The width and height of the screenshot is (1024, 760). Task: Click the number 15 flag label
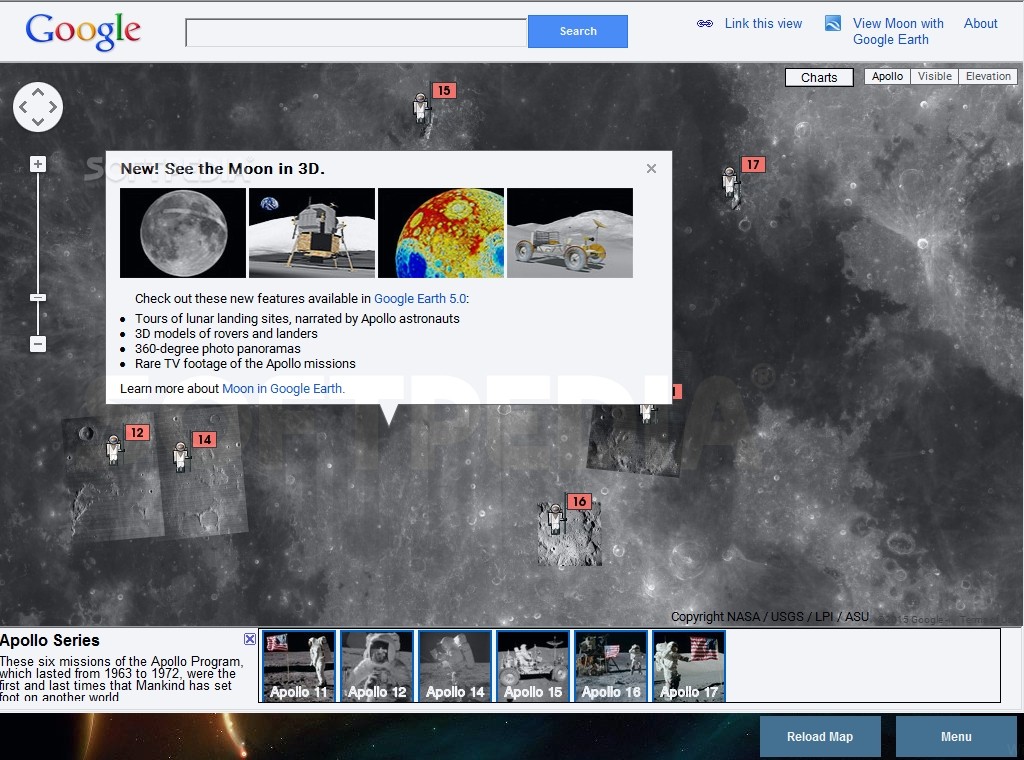[x=444, y=91]
